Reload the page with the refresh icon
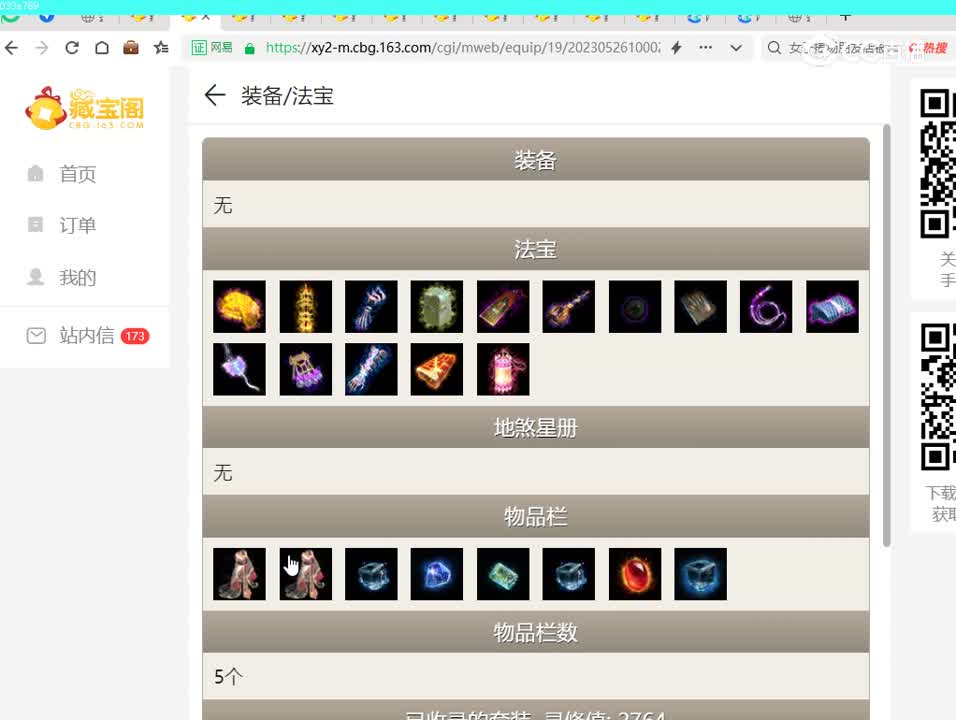The width and height of the screenshot is (956, 720). pos(70,47)
